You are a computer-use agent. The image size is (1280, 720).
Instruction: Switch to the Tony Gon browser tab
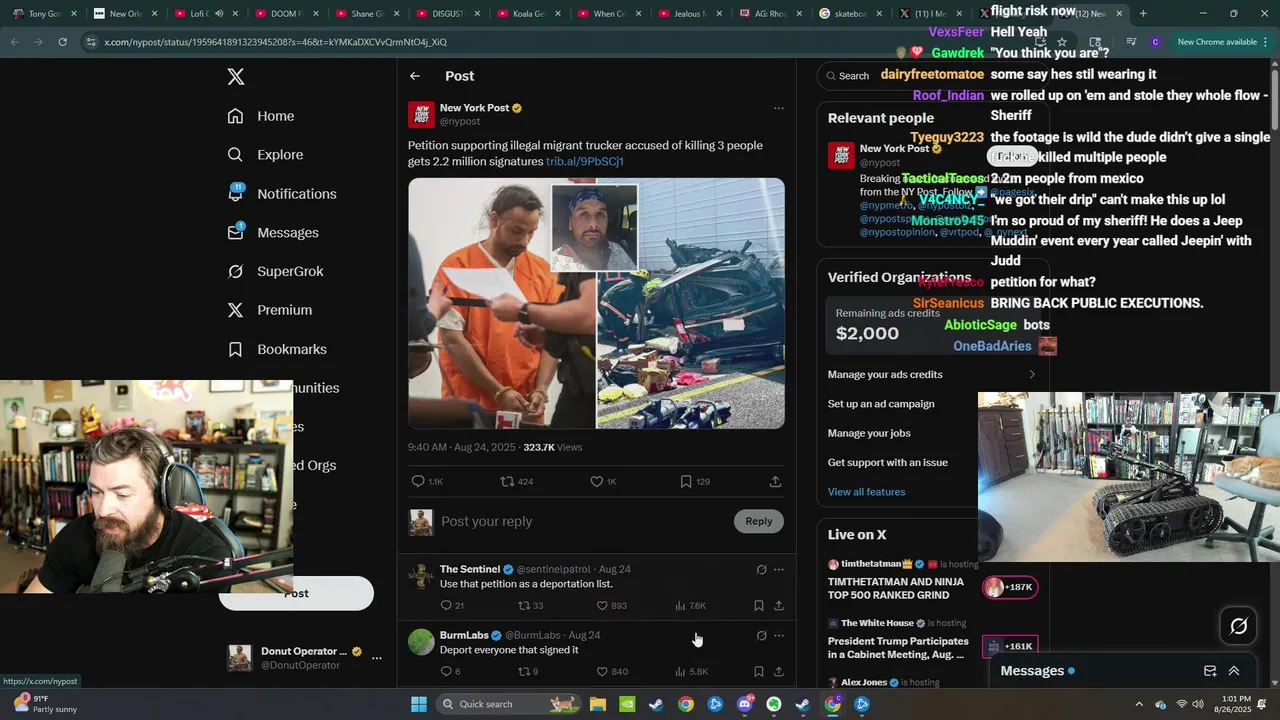tap(46, 14)
